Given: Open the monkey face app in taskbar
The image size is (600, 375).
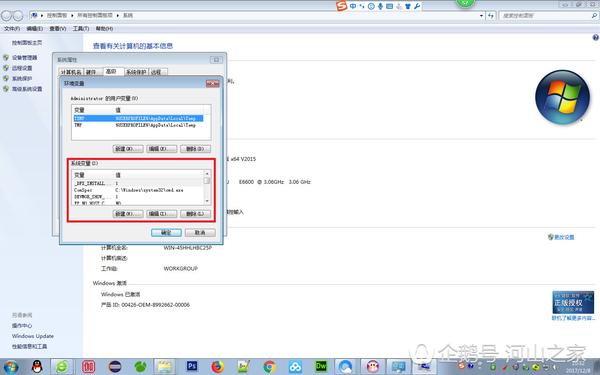Looking at the screenshot, I should tap(372, 367).
